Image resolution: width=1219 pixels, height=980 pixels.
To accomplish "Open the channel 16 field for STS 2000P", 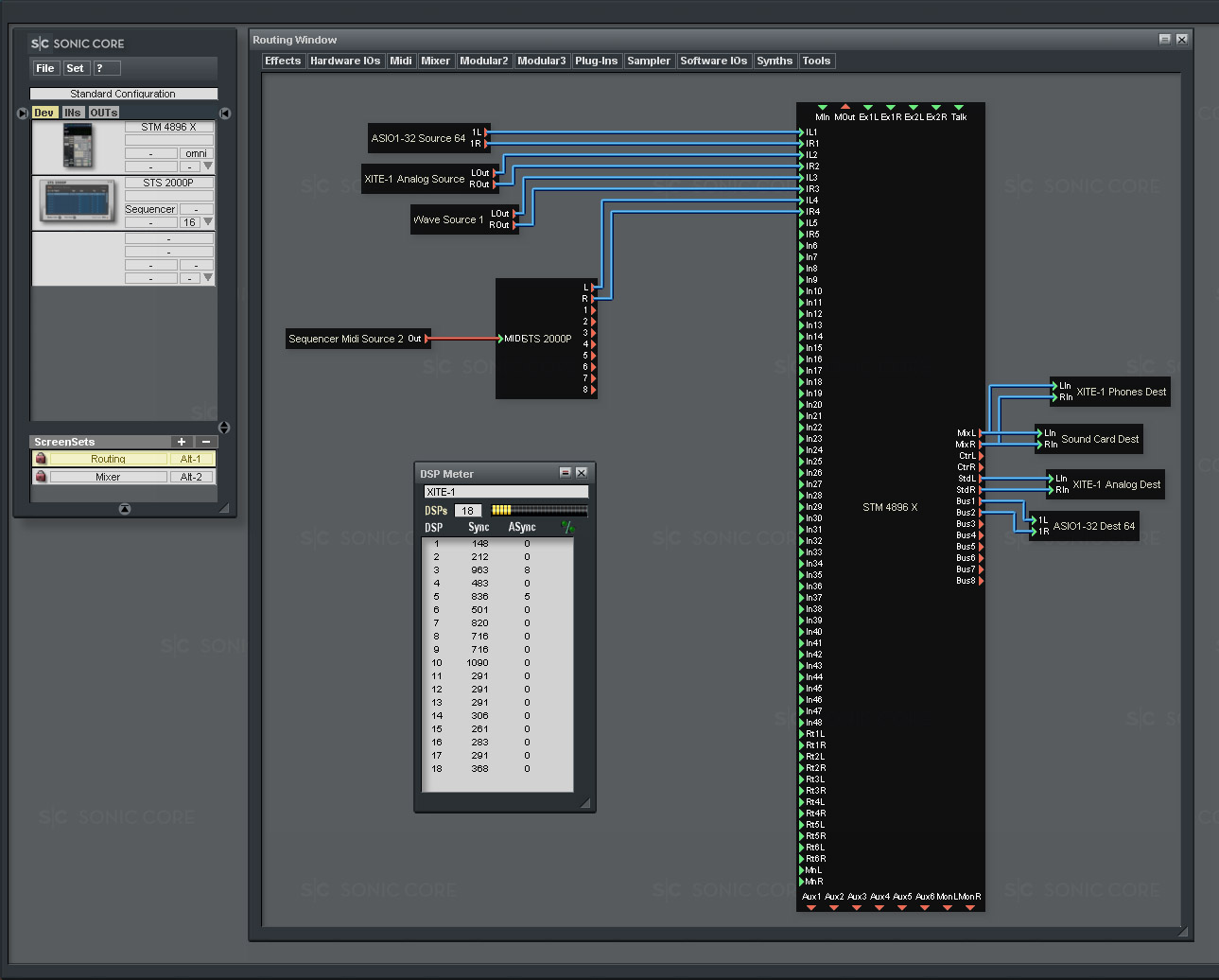I will pos(190,222).
